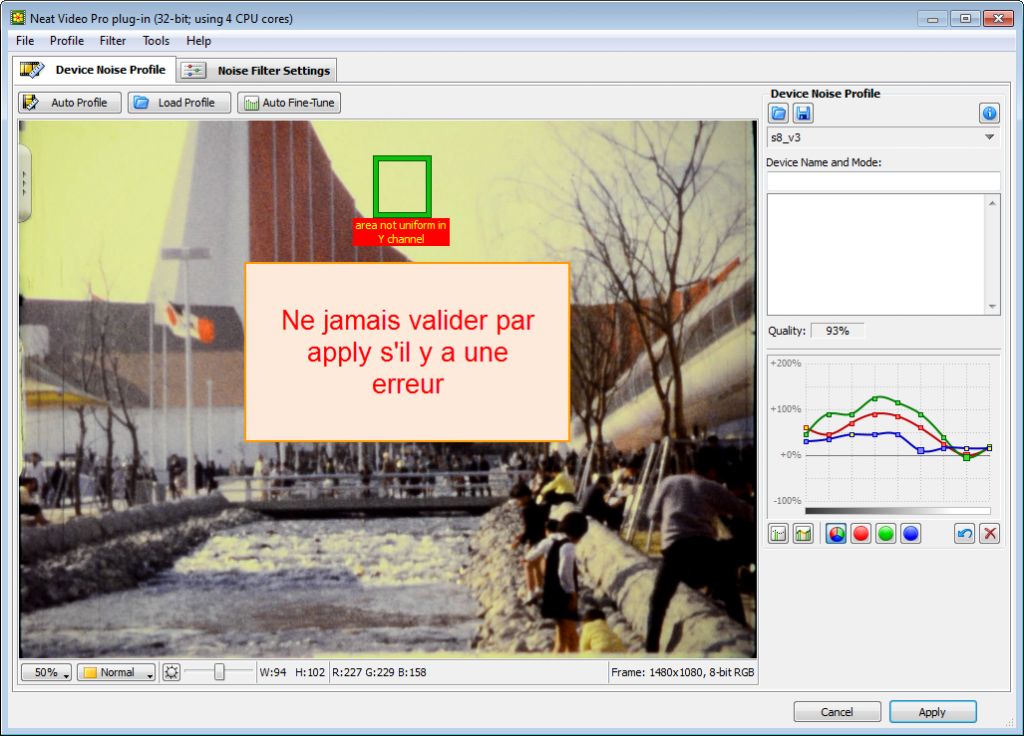This screenshot has width=1024, height=736.
Task: Click inside the profile description text area
Action: [x=876, y=254]
